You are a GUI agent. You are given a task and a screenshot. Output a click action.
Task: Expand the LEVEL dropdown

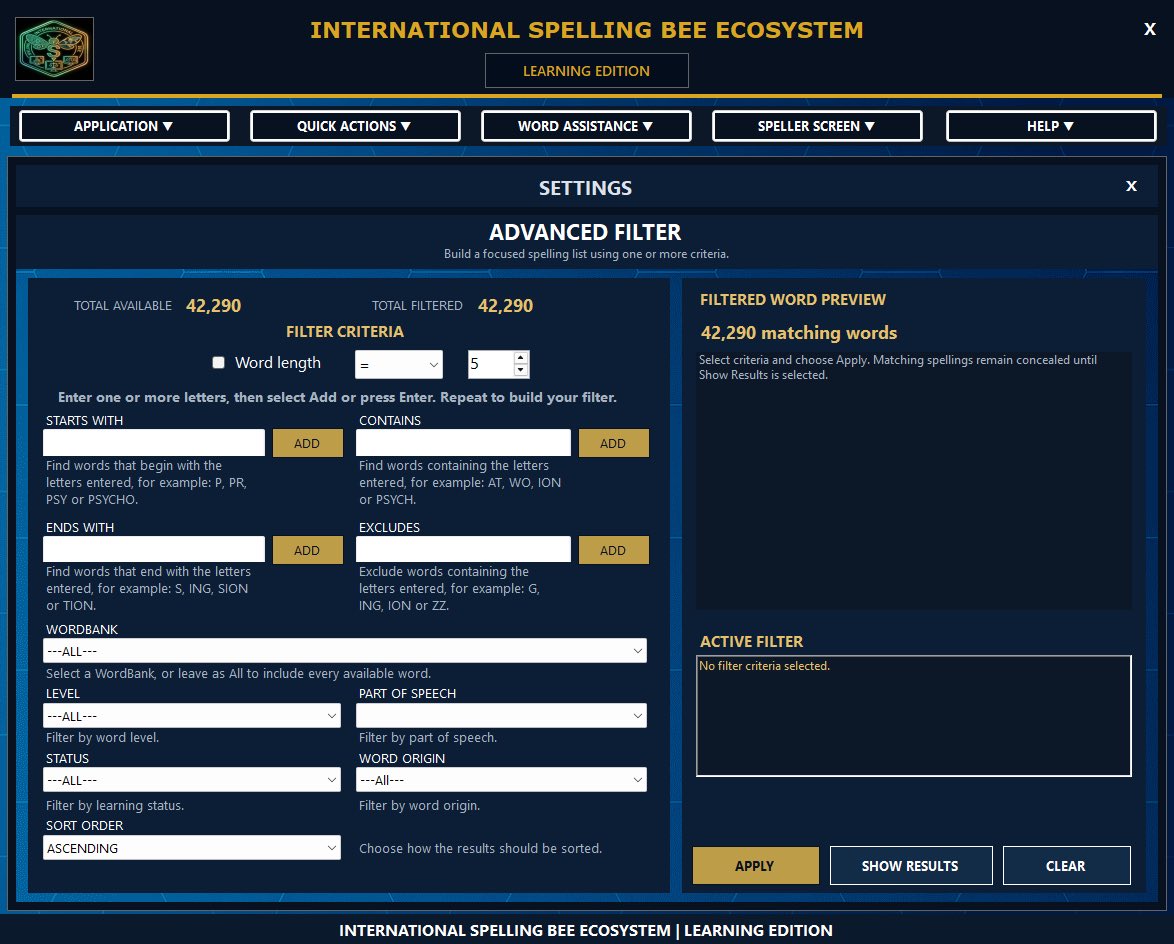coord(192,716)
